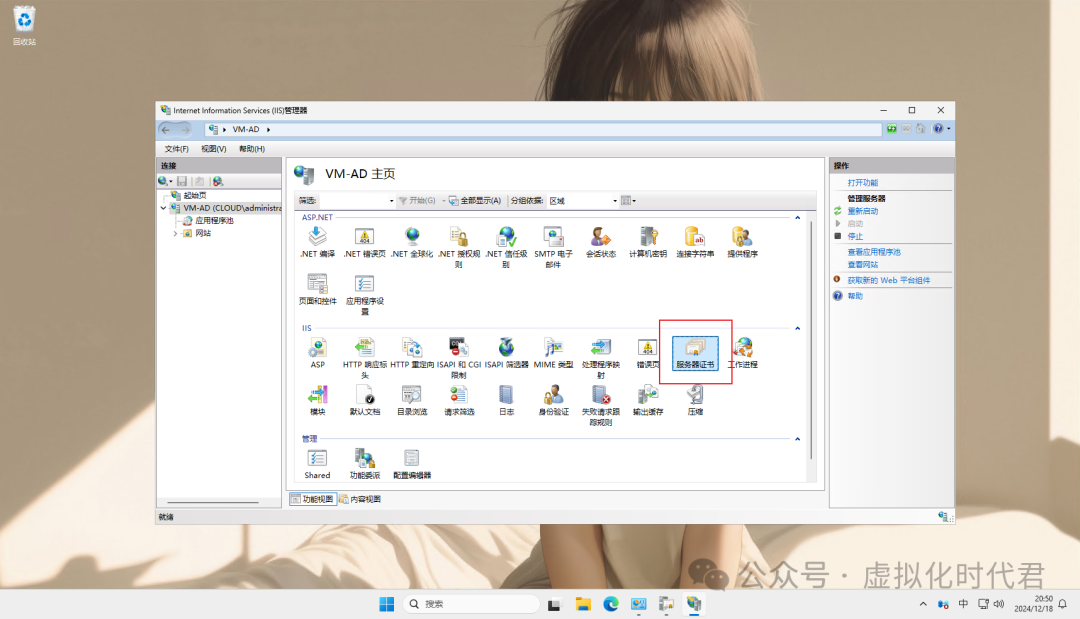Open the 目录浏览 icon
Image resolution: width=1080 pixels, height=619 pixels.
(412, 400)
